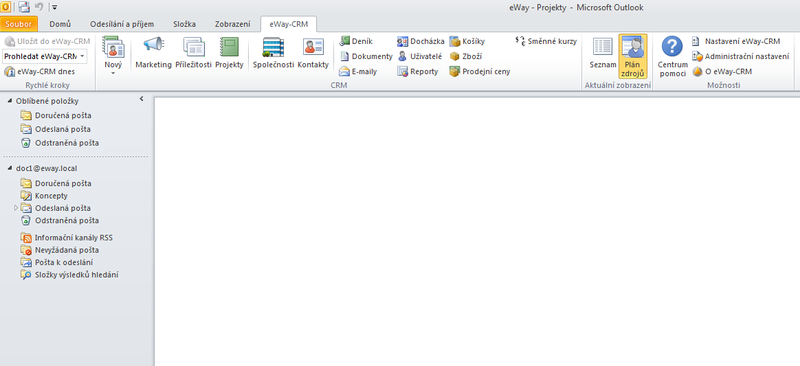Open the Quick Access Toolbar customize arrow
The width and height of the screenshot is (800, 366).
coord(55,7)
